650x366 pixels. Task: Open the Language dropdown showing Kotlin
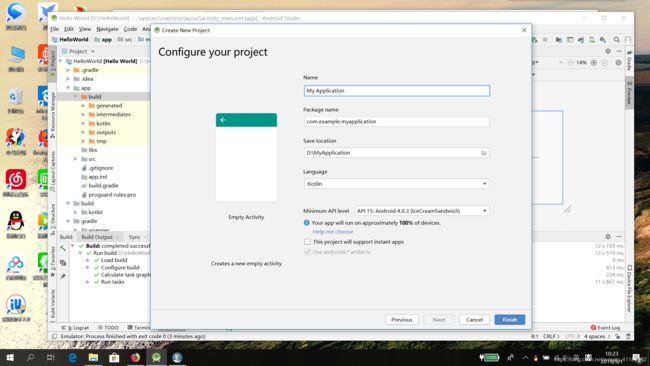click(x=397, y=184)
